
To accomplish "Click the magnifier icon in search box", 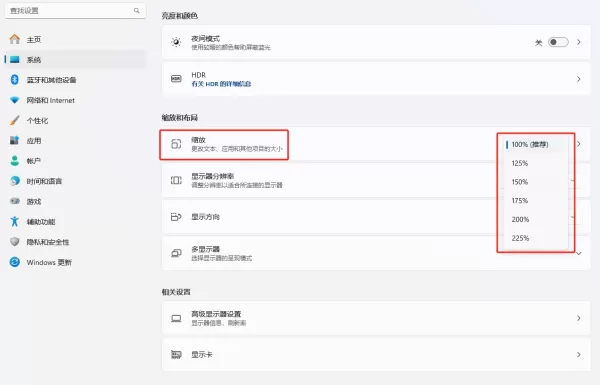I will pyautogui.click(x=137, y=10).
